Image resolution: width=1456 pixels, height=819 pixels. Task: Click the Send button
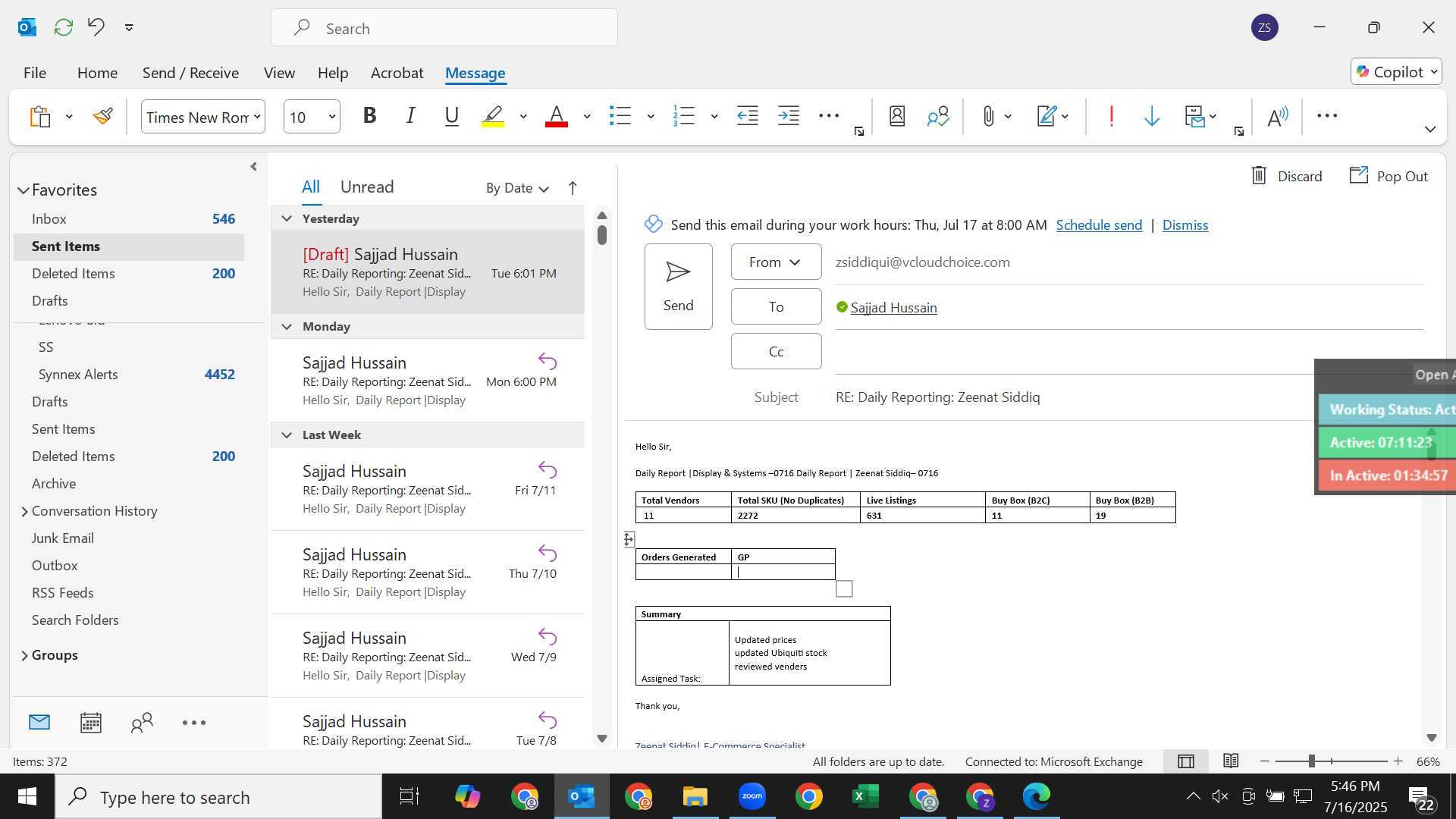pyautogui.click(x=678, y=287)
